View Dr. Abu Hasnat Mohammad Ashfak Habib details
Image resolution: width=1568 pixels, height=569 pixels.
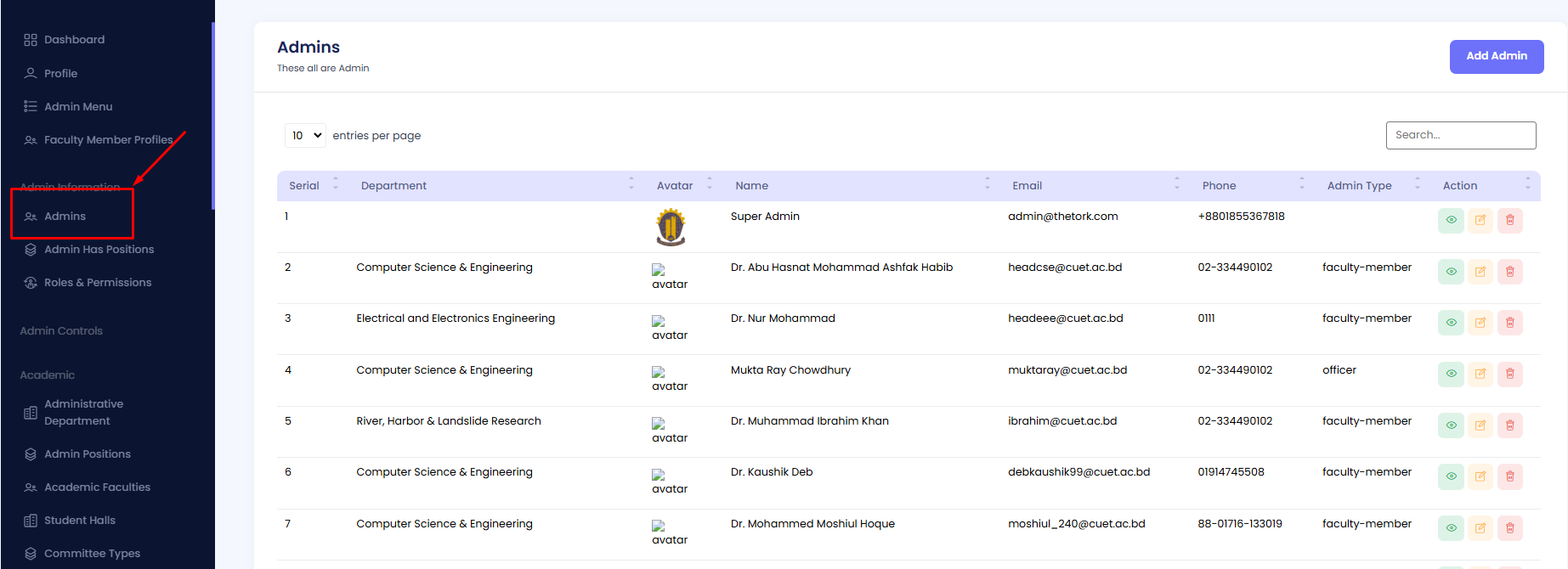pyautogui.click(x=1451, y=272)
